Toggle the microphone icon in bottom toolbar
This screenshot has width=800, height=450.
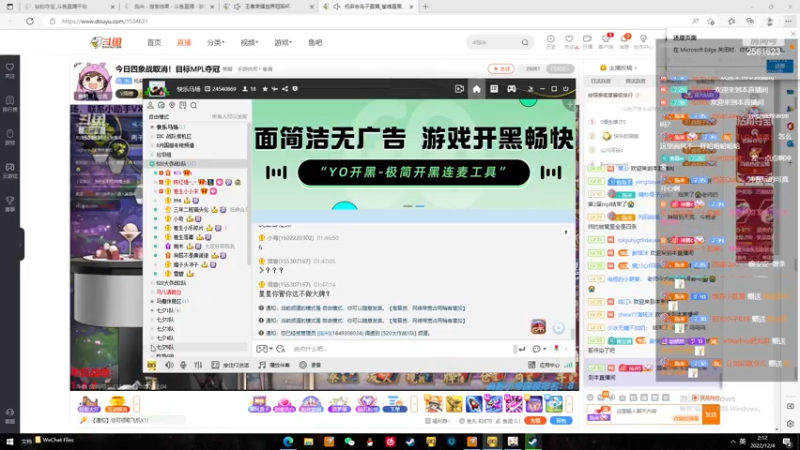183,365
